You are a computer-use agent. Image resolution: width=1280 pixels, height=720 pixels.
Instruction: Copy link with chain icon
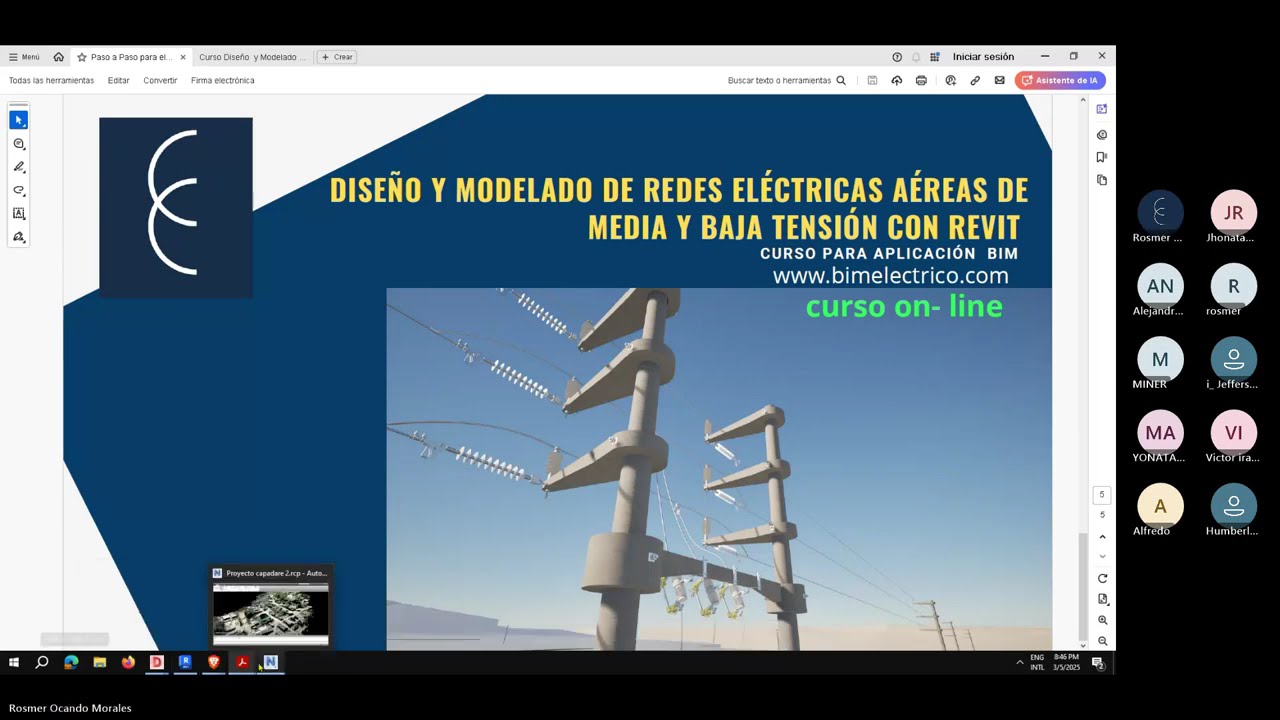(975, 80)
